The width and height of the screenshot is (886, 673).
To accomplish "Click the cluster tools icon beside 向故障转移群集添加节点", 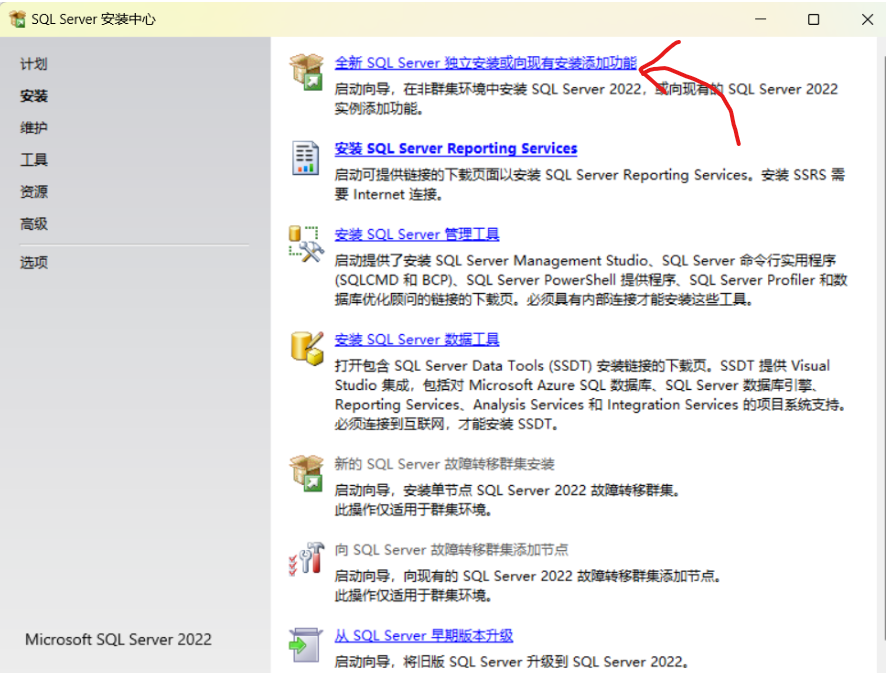I will pos(304,561).
